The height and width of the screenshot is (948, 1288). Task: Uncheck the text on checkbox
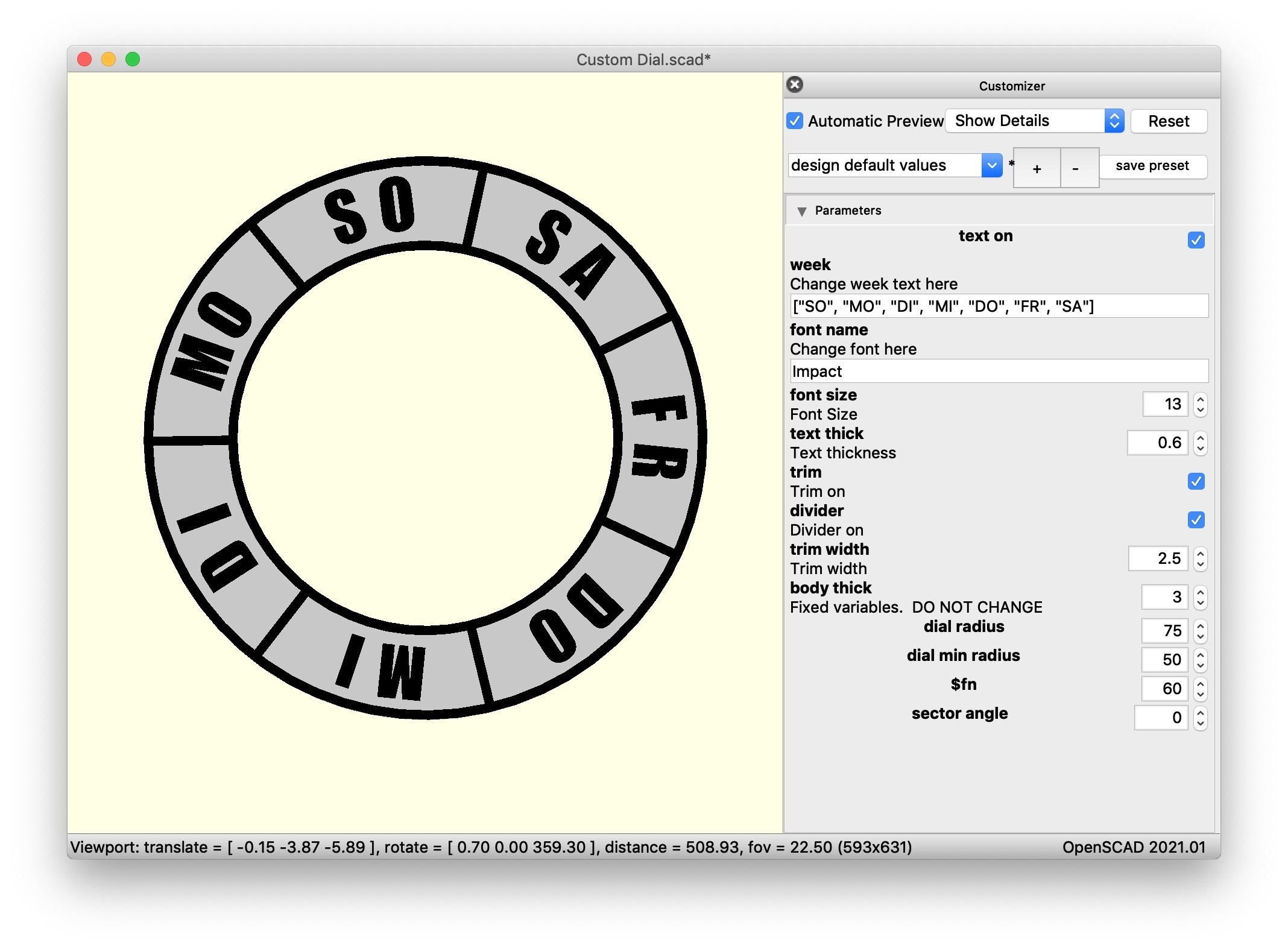pos(1196,240)
